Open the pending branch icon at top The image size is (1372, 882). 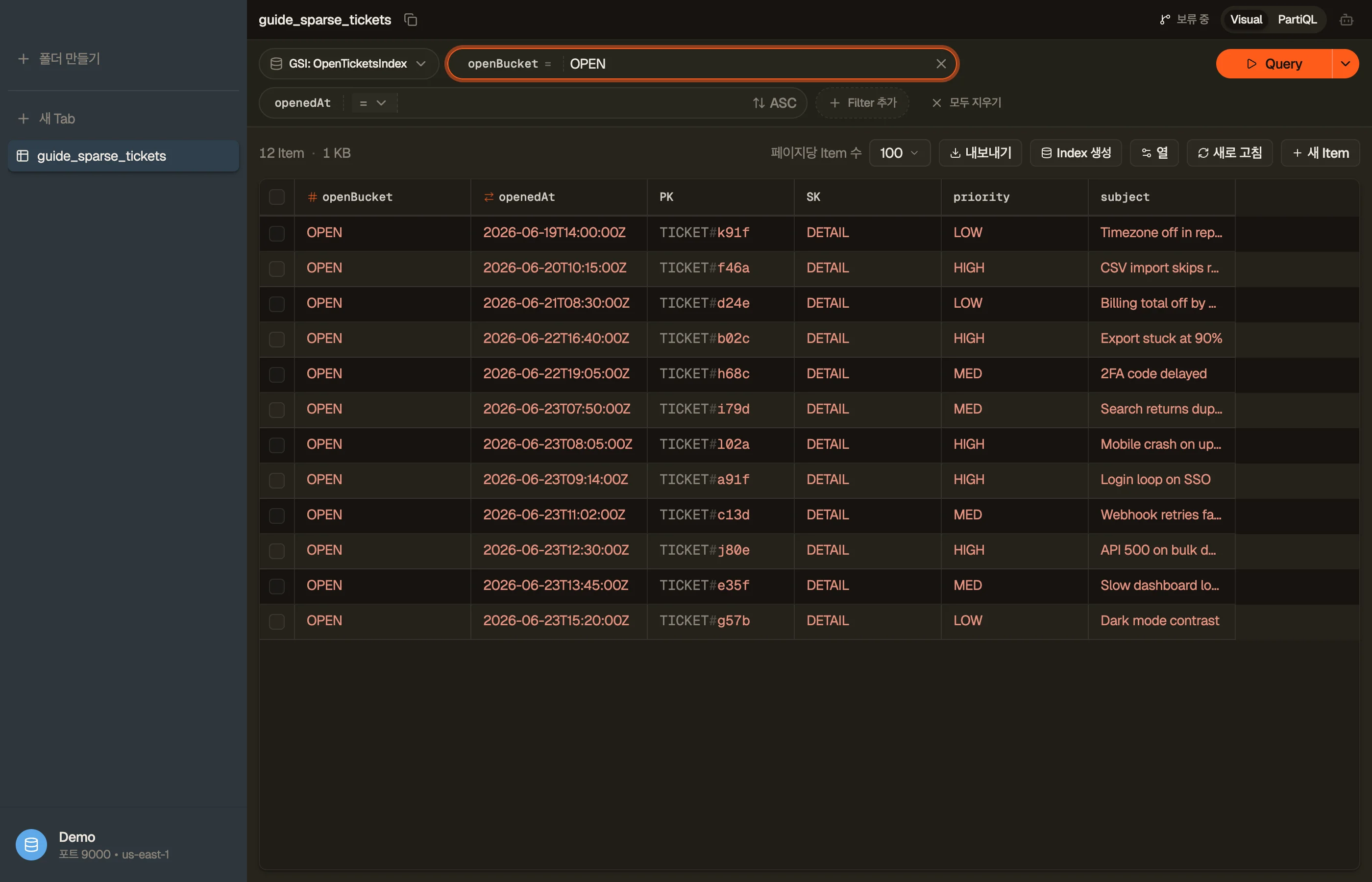1164,20
